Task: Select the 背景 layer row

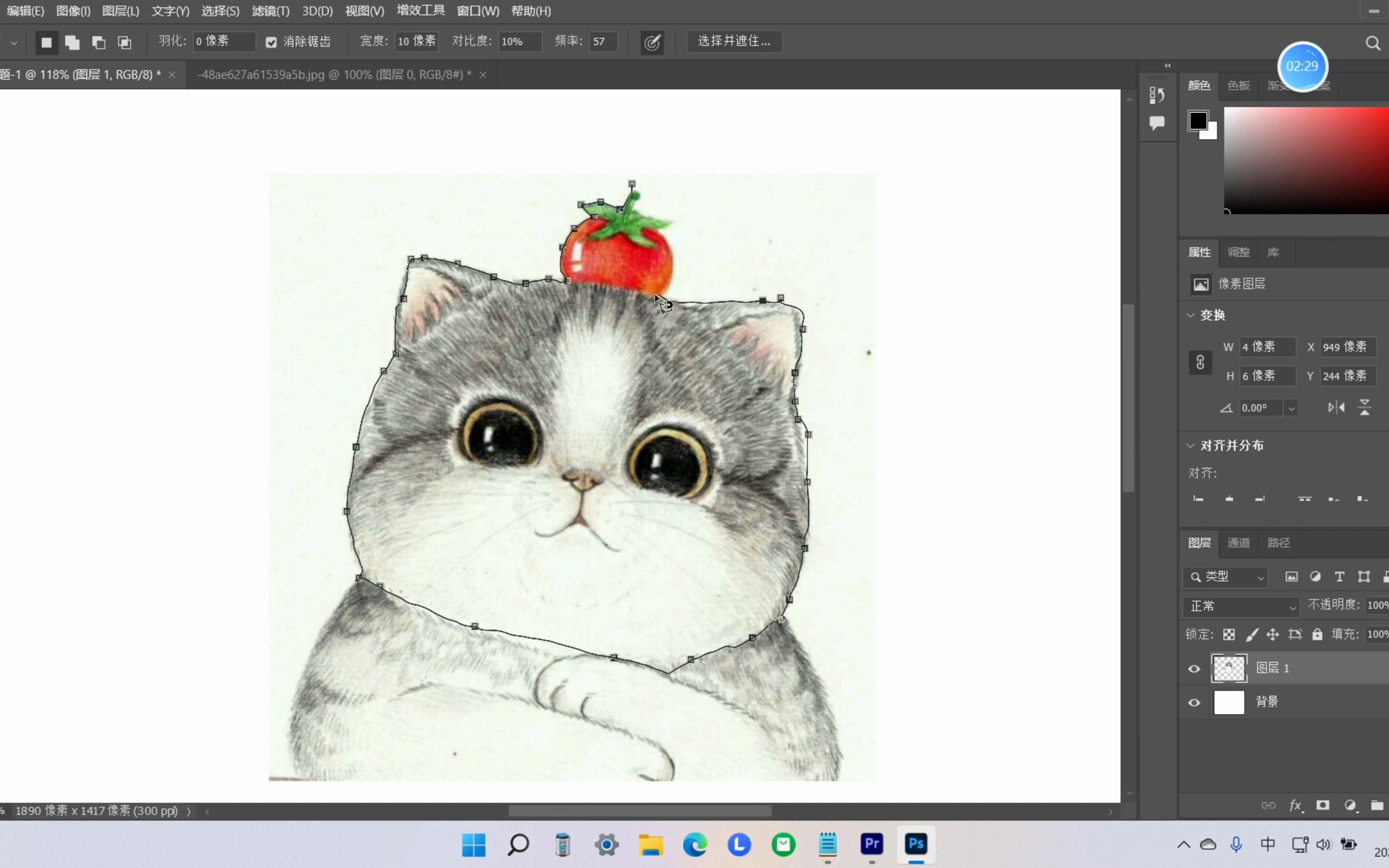Action: (1284, 702)
